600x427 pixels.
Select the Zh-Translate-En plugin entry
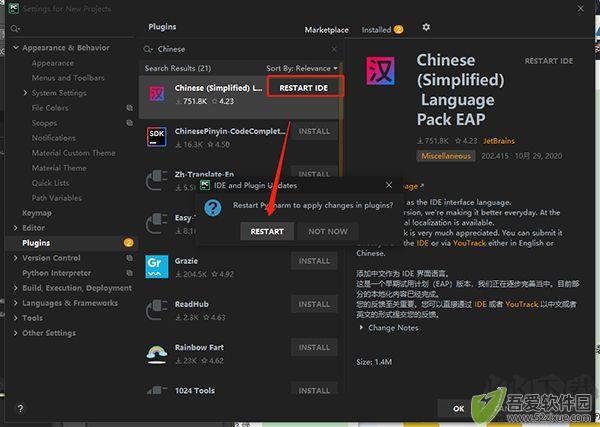[204, 174]
